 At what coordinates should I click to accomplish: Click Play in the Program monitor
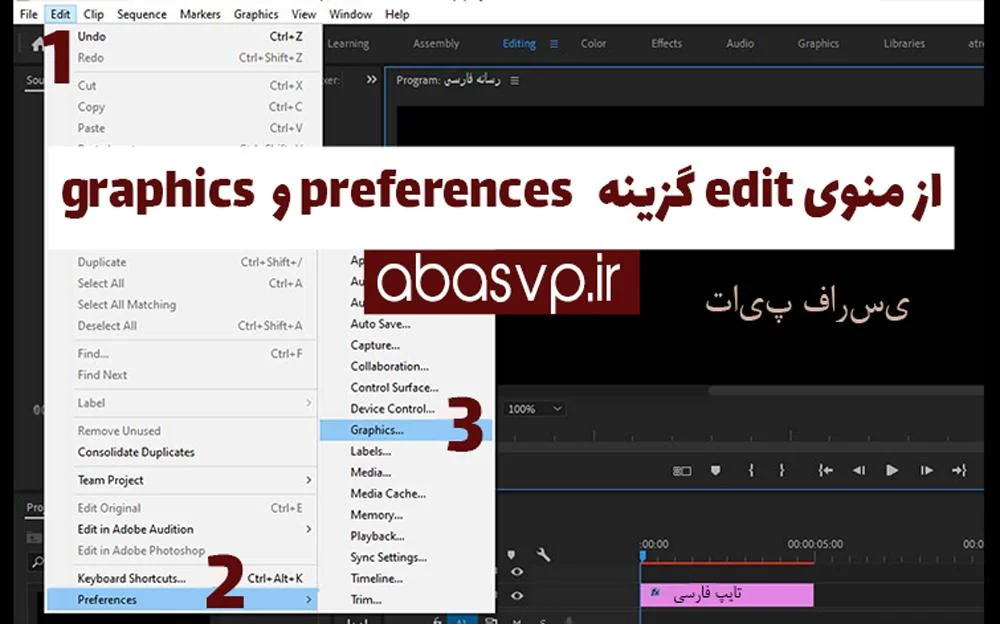point(892,470)
